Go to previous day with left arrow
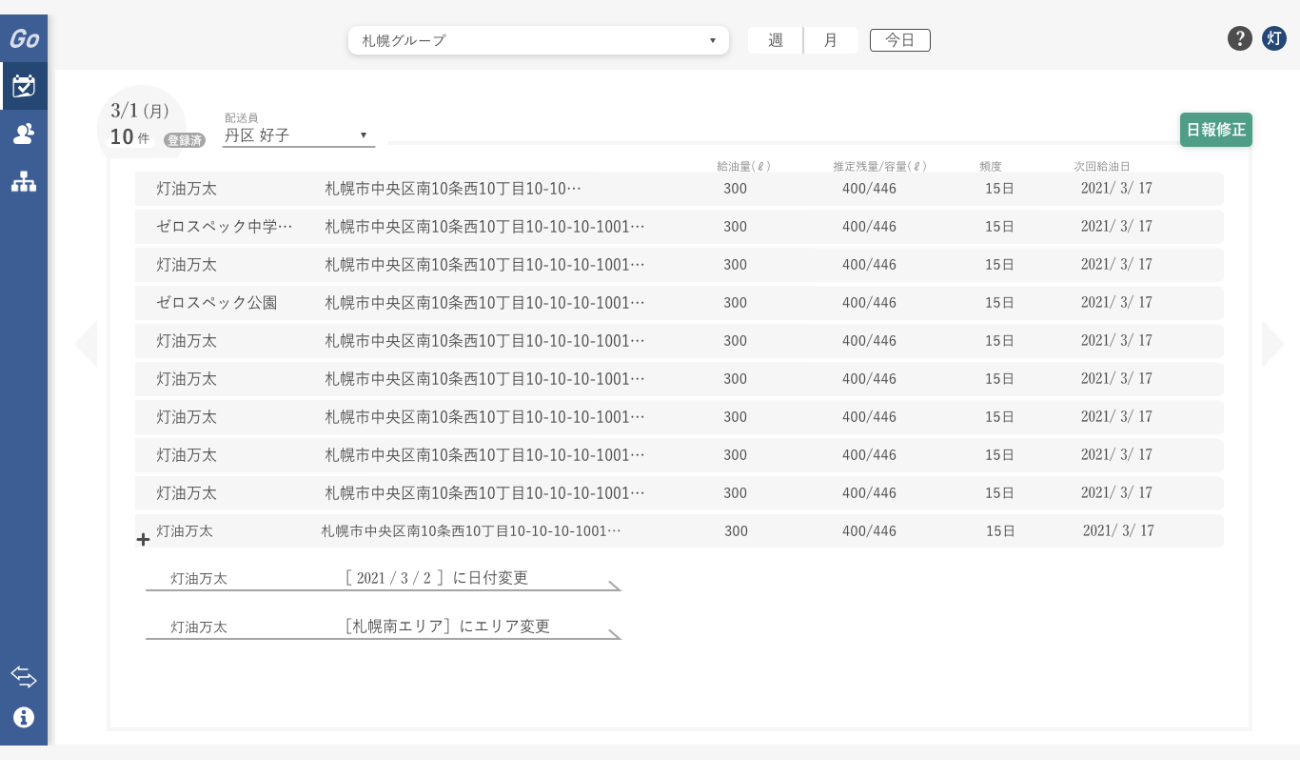 [x=86, y=344]
